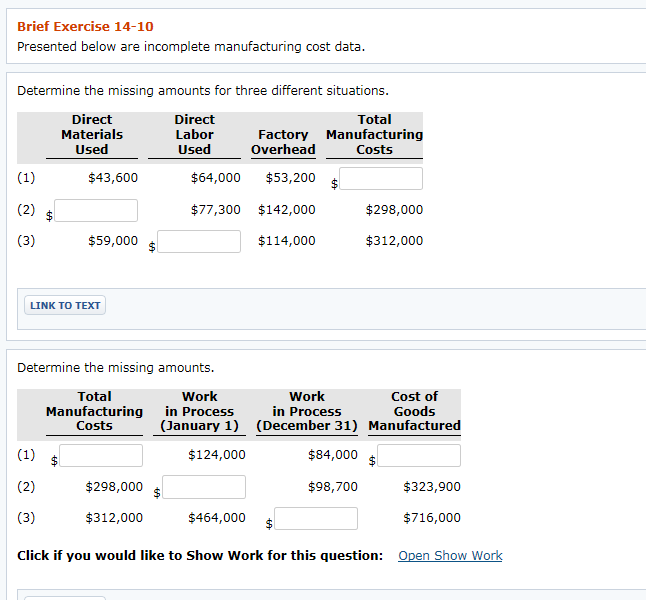Select the $124,000 work in process value

[x=217, y=455]
